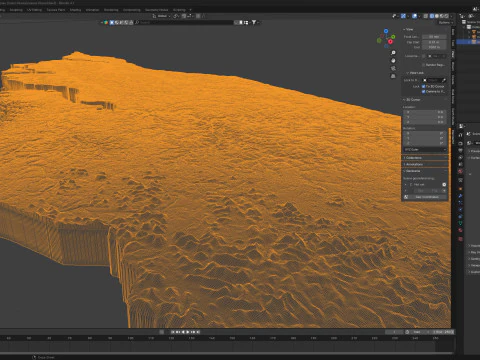Select wireframe viewport shading

[432, 16]
